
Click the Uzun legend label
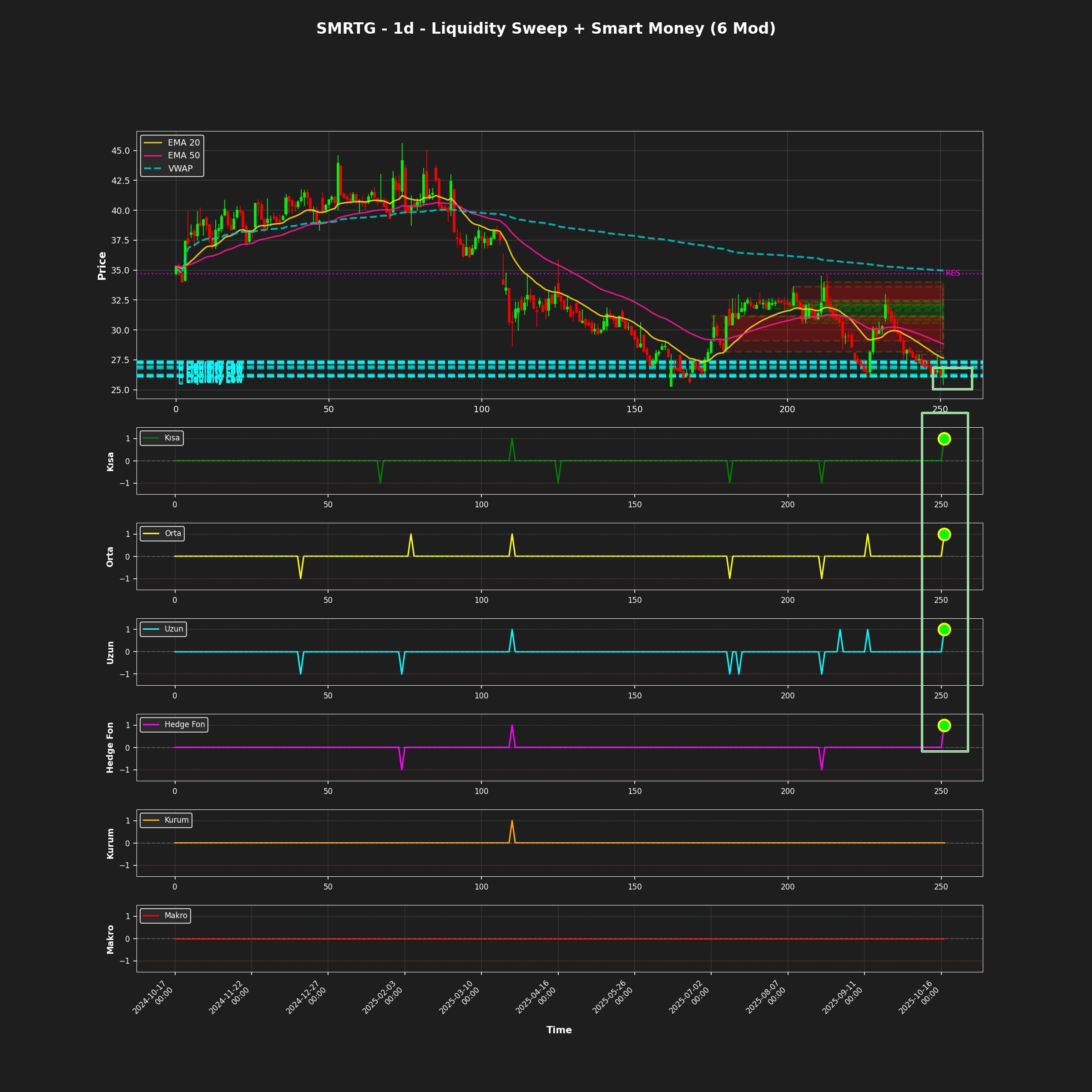(173, 629)
